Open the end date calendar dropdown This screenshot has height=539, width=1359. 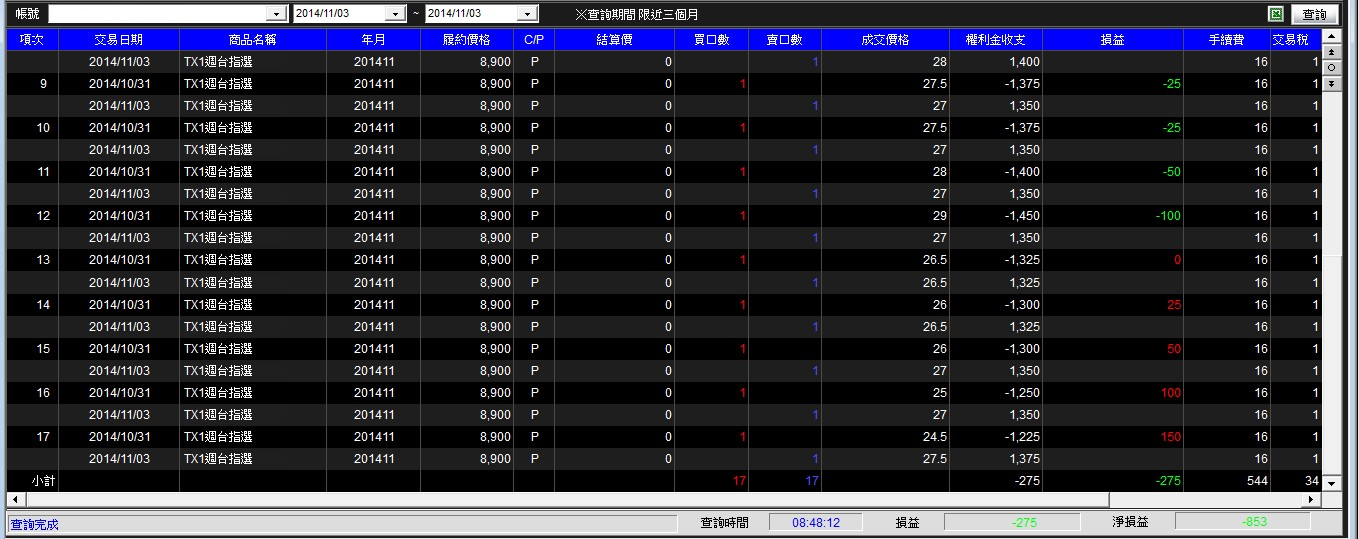click(528, 14)
